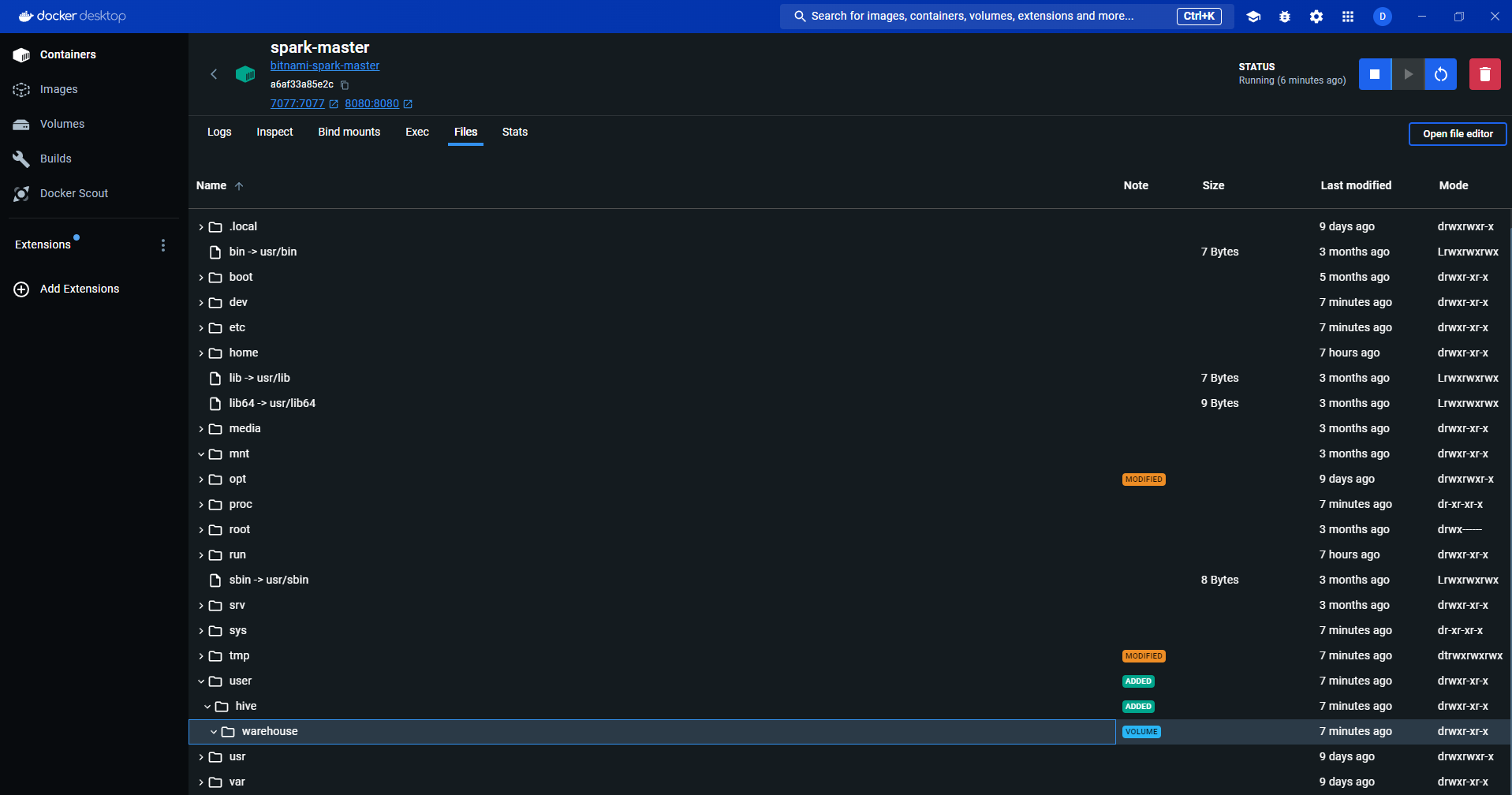This screenshot has height=795, width=1512.
Task: Open the troubleshoot bug icon
Action: pos(1284,17)
